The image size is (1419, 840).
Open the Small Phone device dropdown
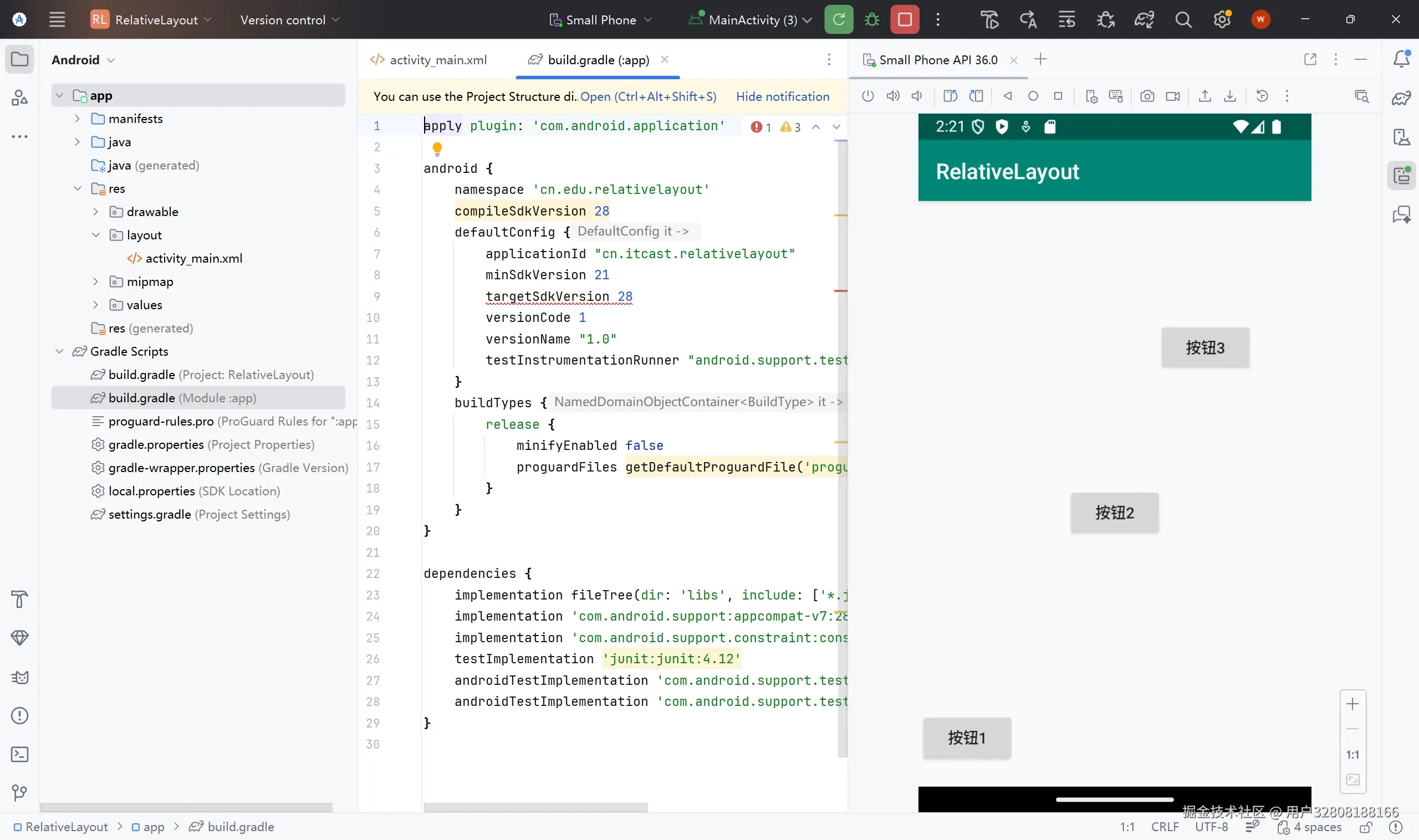point(601,20)
